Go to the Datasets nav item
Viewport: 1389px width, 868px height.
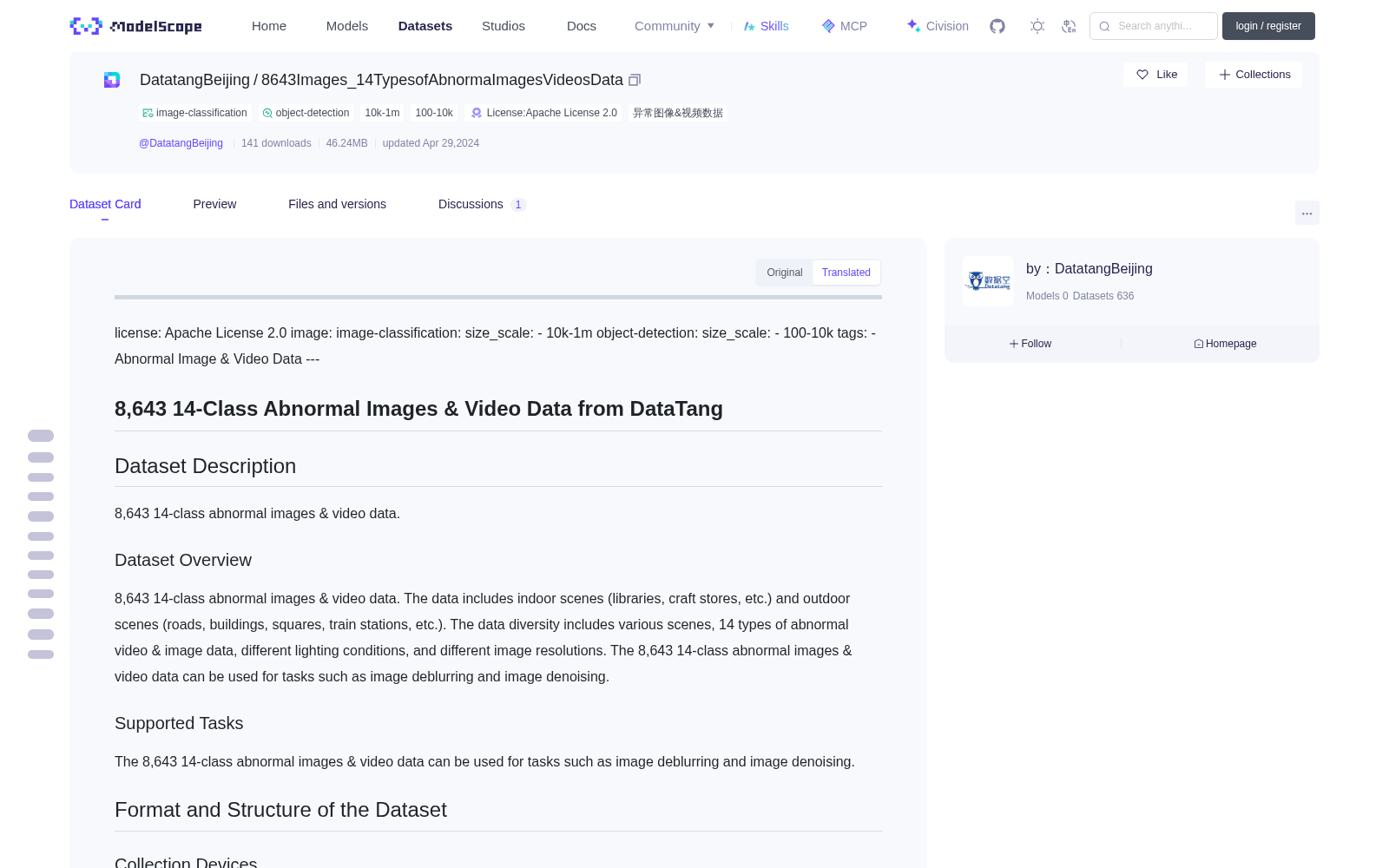425,26
